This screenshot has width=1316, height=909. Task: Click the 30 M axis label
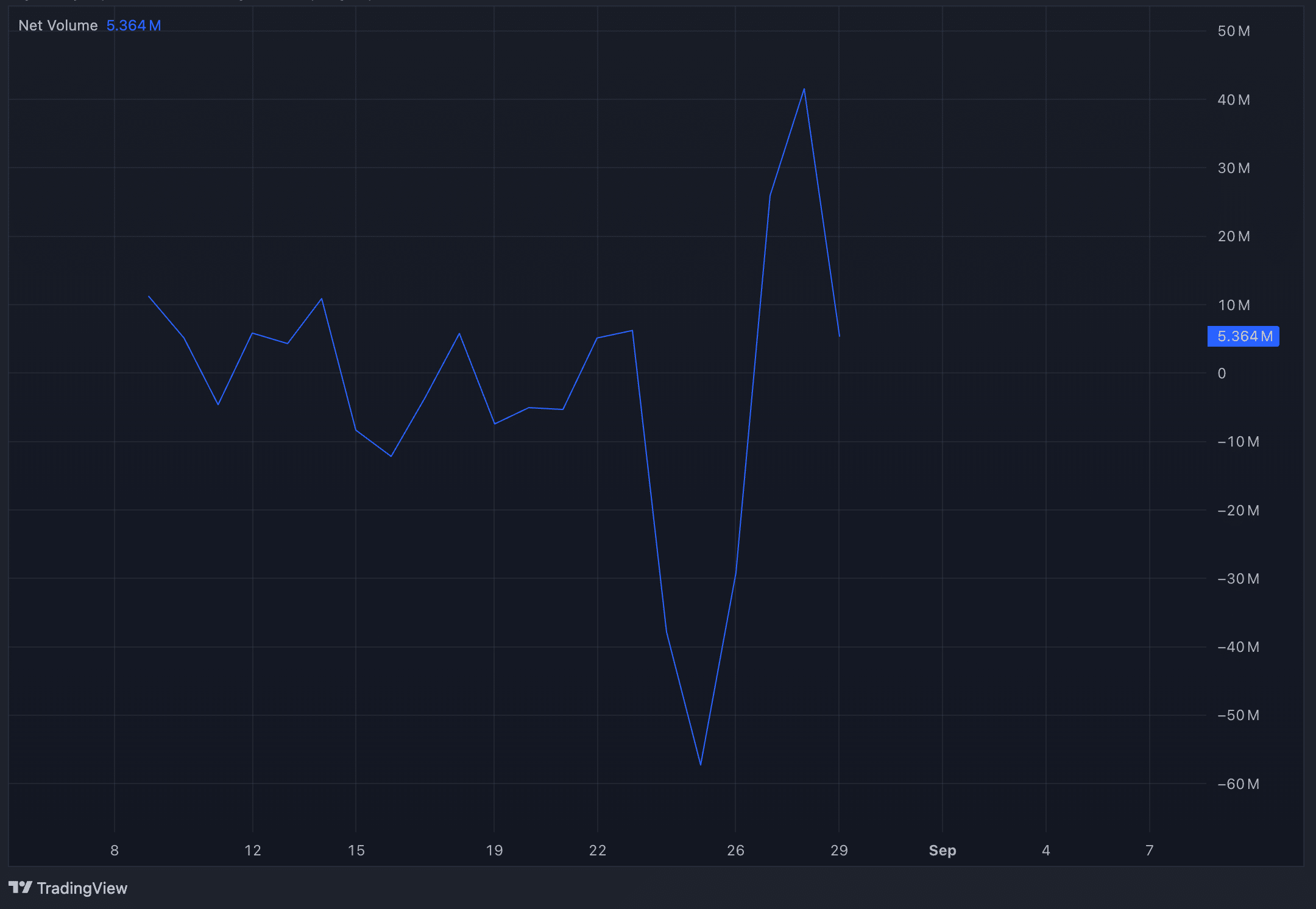1234,168
